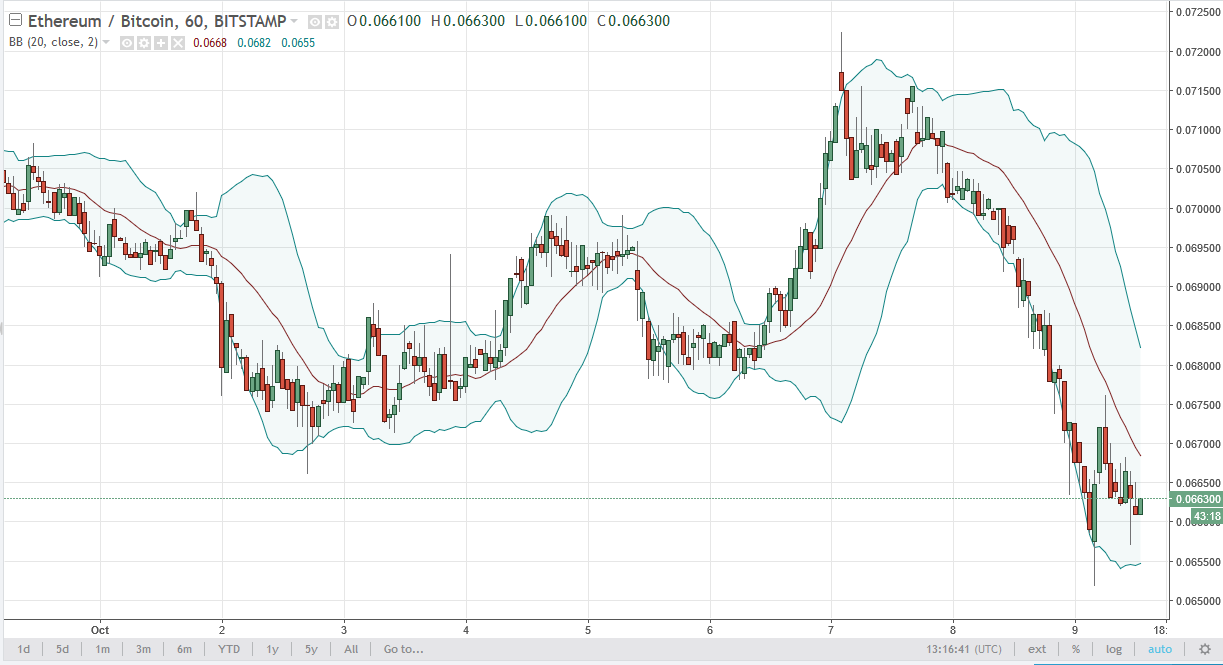Screen dimensions: 1223x665
Task: Open Bollinger Bands format settings gear
Action: 144,43
